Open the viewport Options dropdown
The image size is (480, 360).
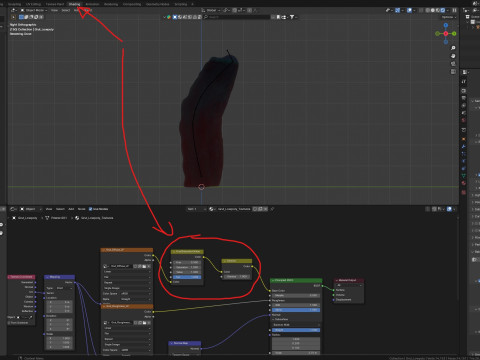pyautogui.click(x=448, y=17)
